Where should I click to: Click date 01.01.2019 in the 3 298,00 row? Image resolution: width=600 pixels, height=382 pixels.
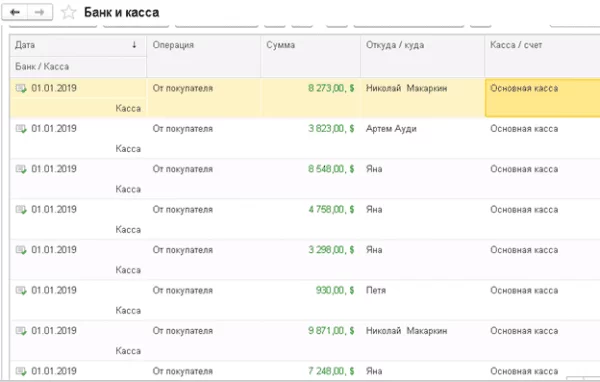(x=54, y=250)
